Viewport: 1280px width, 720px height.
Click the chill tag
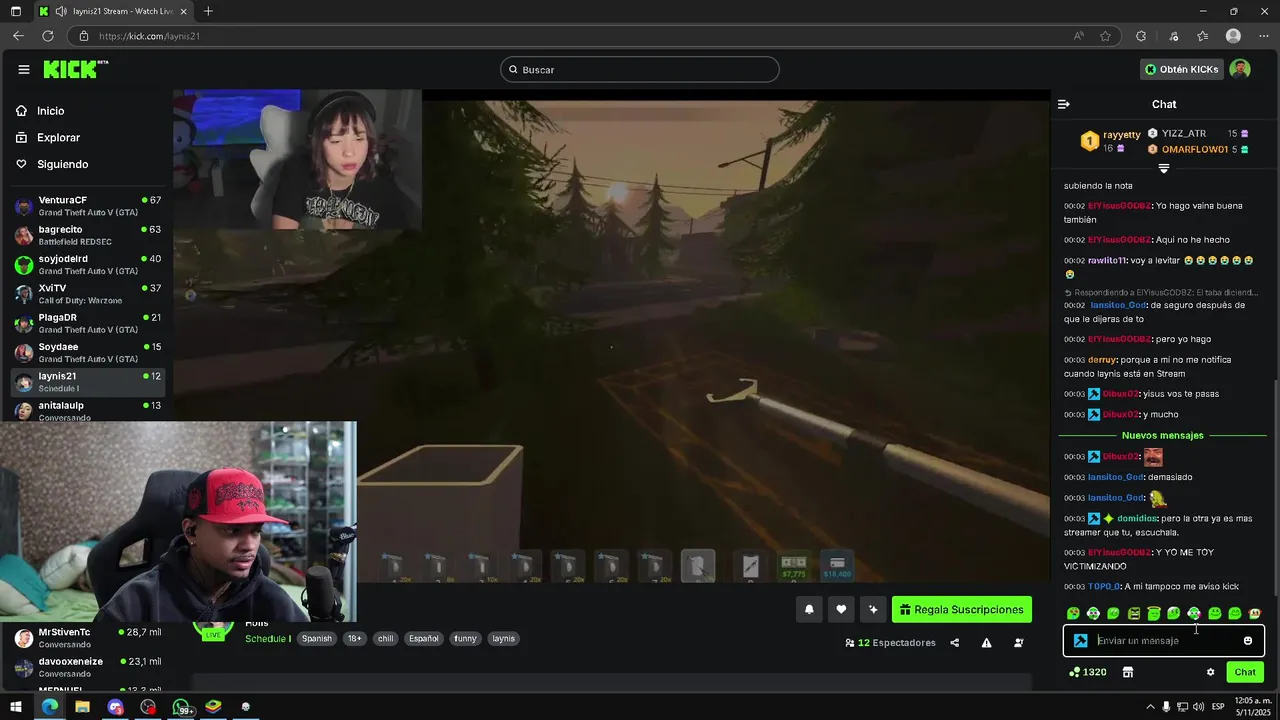(385, 639)
